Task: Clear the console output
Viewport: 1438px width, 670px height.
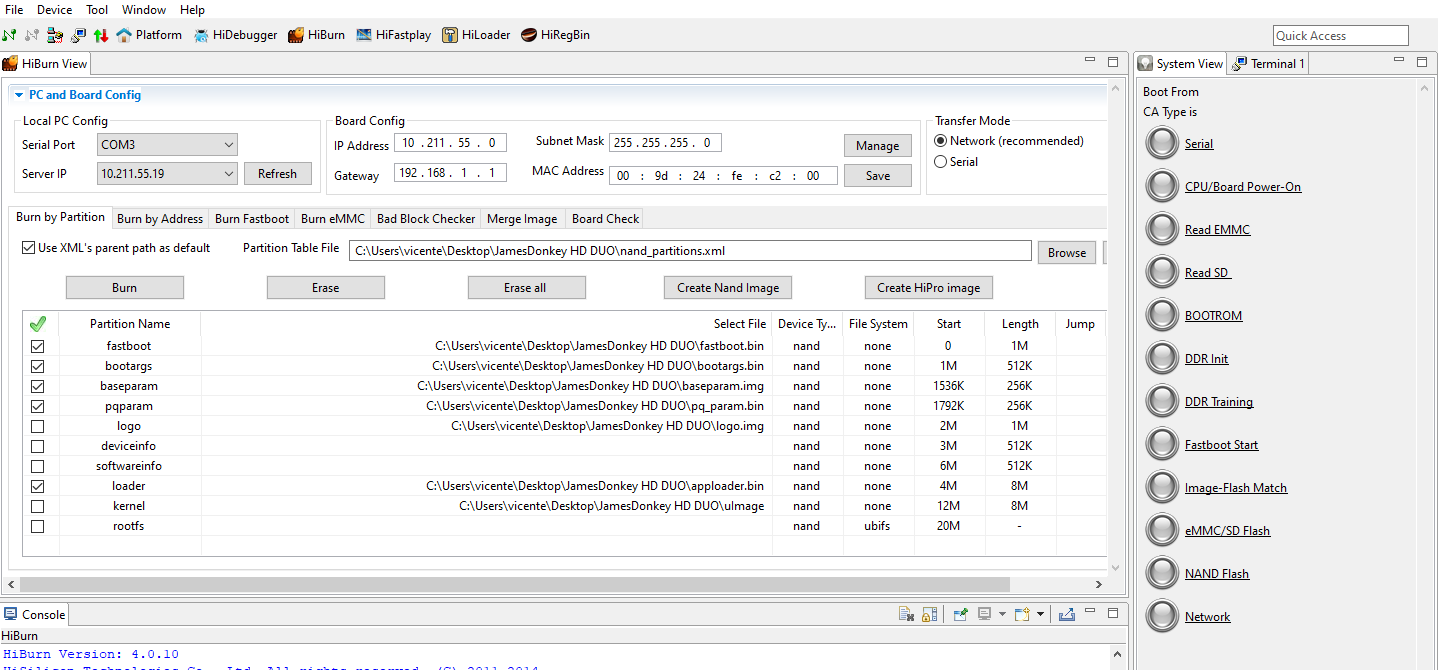Action: [906, 614]
